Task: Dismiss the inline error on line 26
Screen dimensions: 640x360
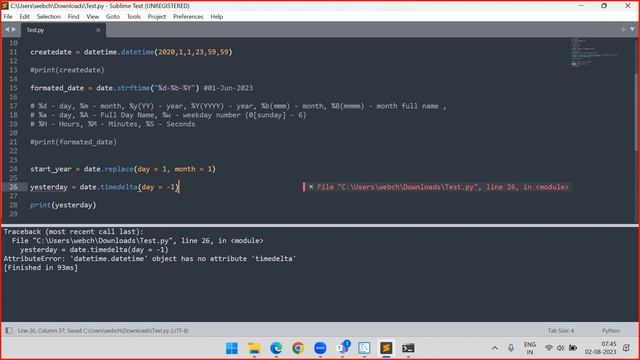Action: pyautogui.click(x=311, y=187)
